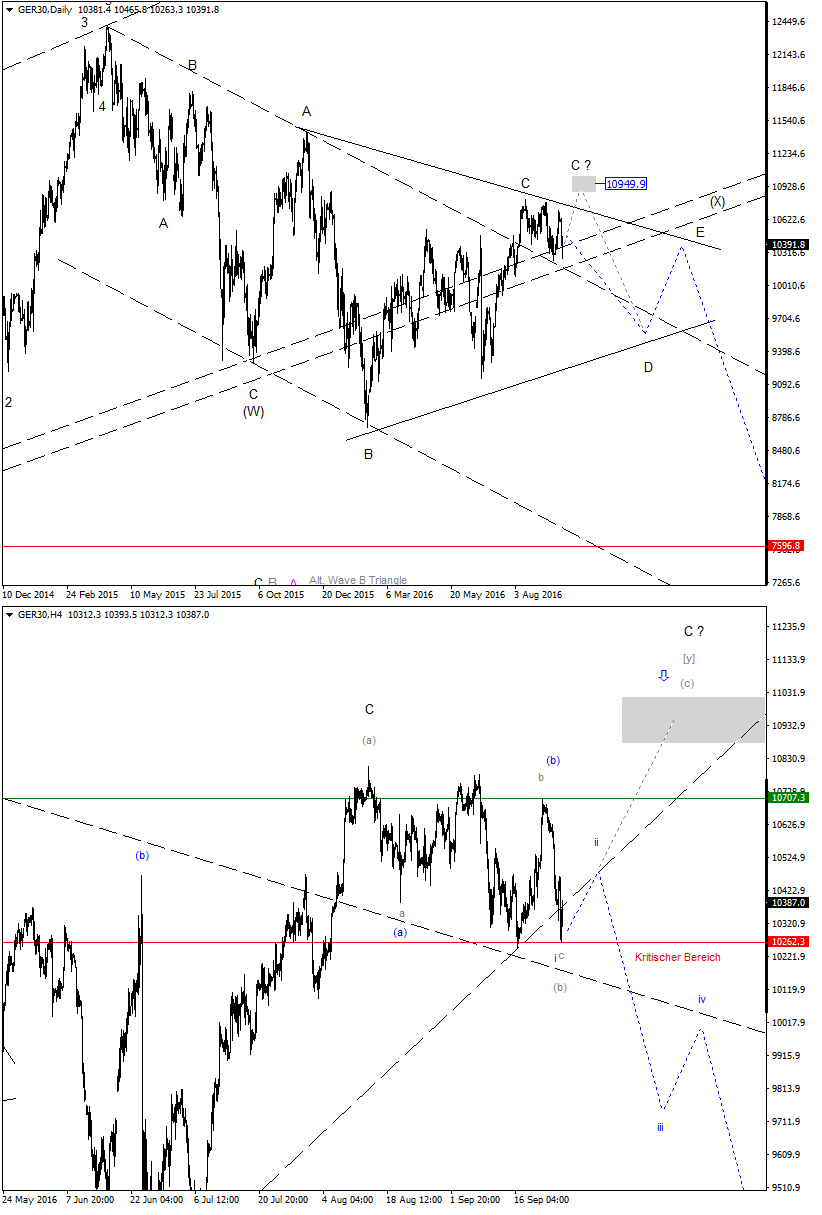
Task: Click the red 7596.8 price tag
Action: coord(786,546)
